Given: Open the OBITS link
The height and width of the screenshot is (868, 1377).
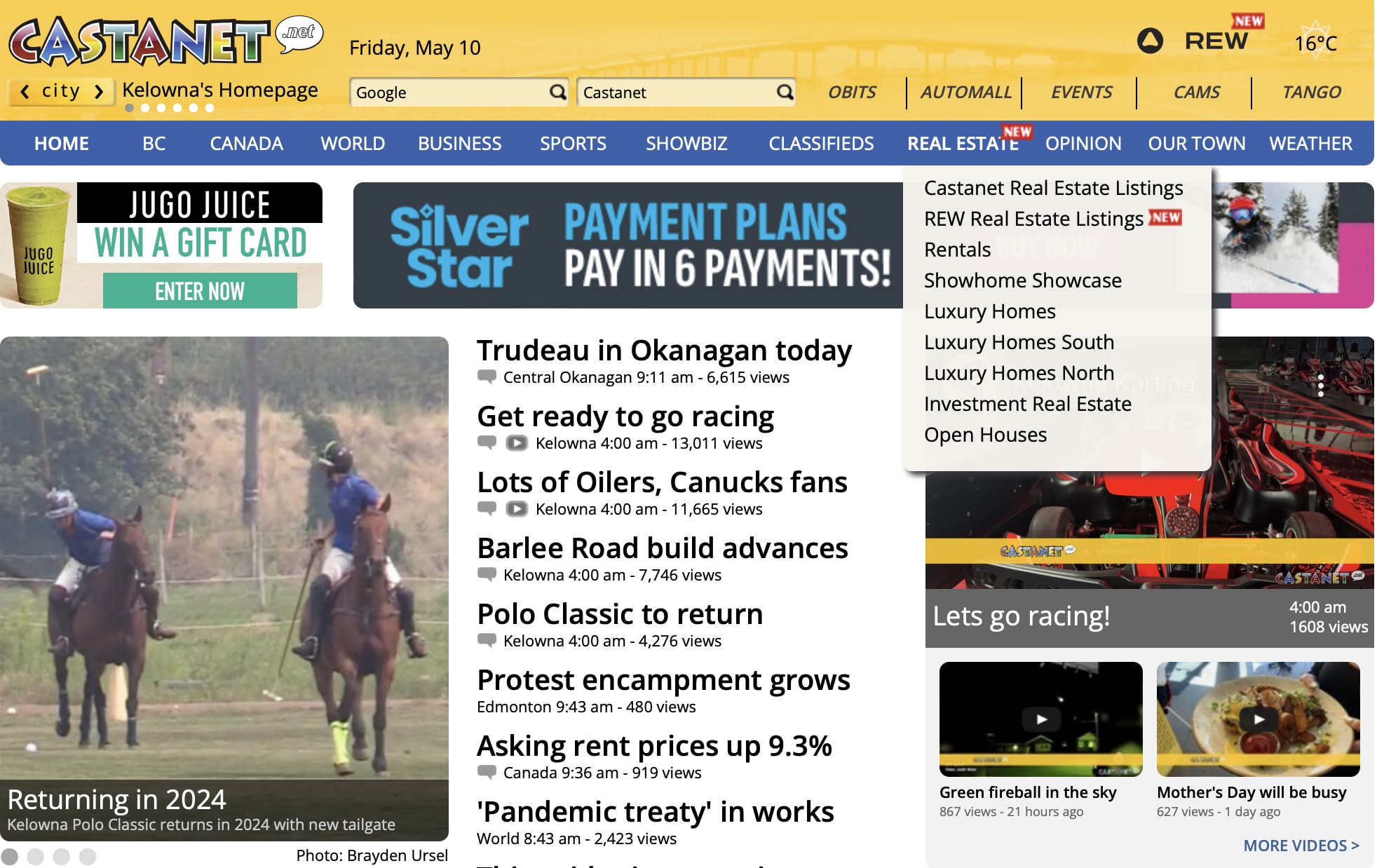Looking at the screenshot, I should click(x=852, y=92).
